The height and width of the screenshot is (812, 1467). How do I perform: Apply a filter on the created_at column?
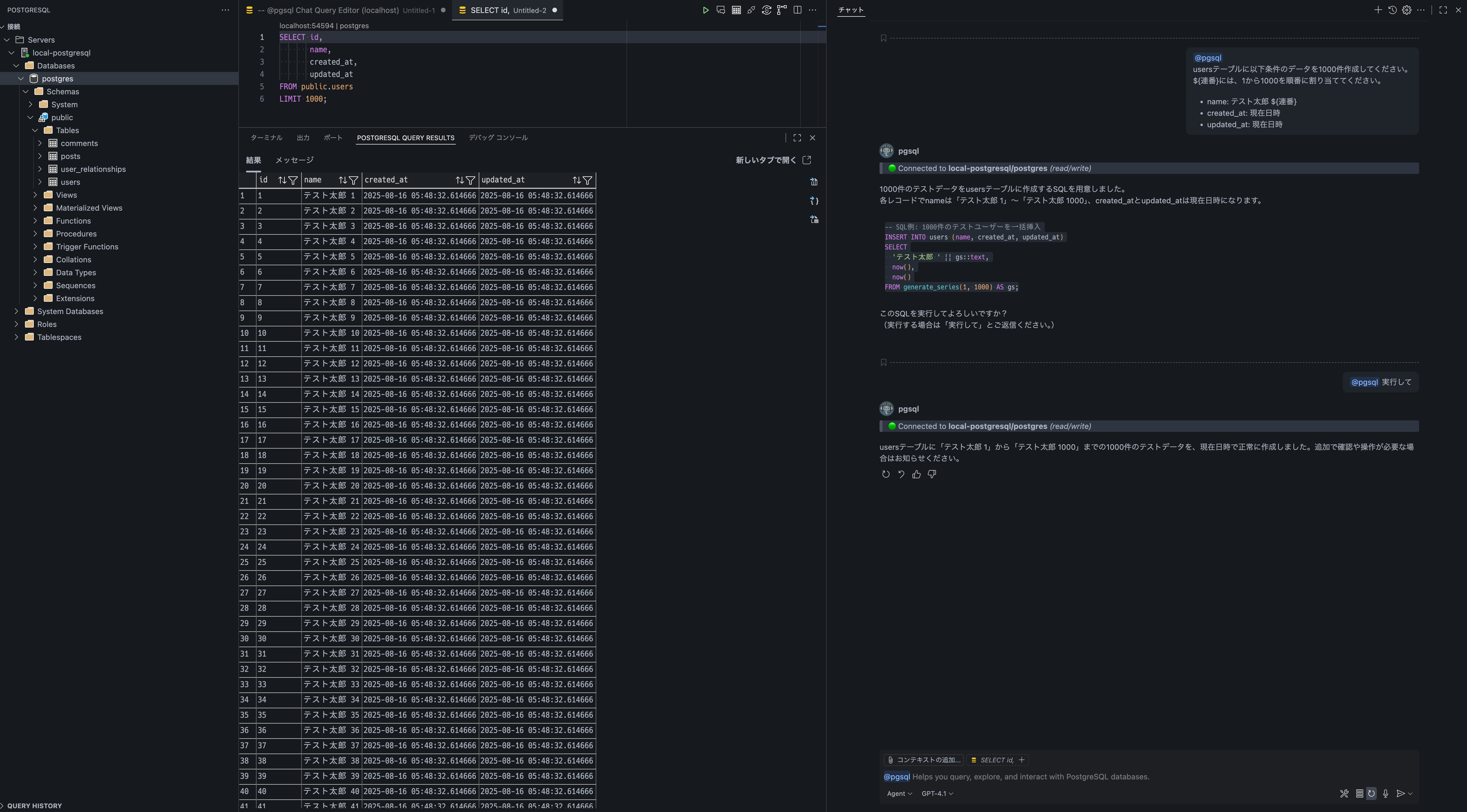click(471, 180)
